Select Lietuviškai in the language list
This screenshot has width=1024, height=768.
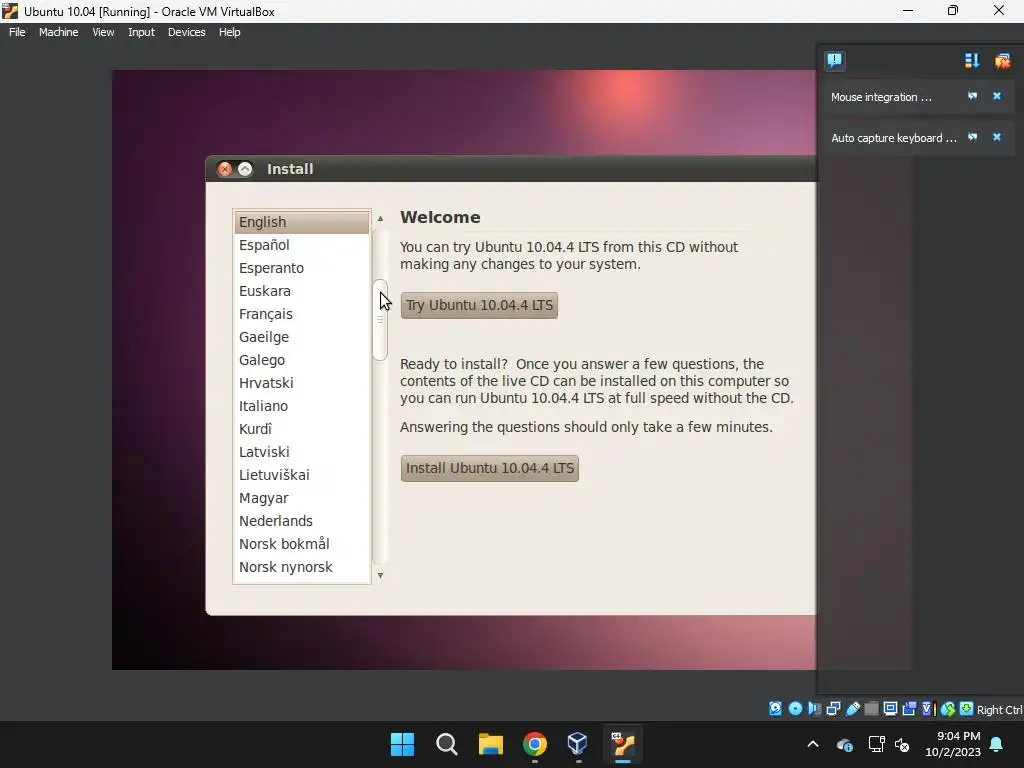pyautogui.click(x=302, y=475)
